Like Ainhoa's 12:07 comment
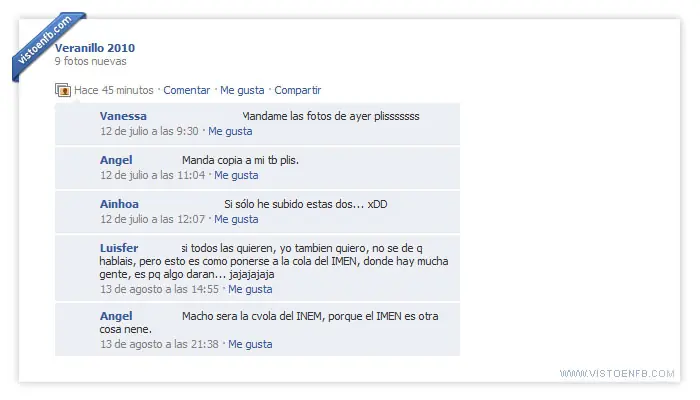The height and width of the screenshot is (400, 700). pyautogui.click(x=236, y=219)
